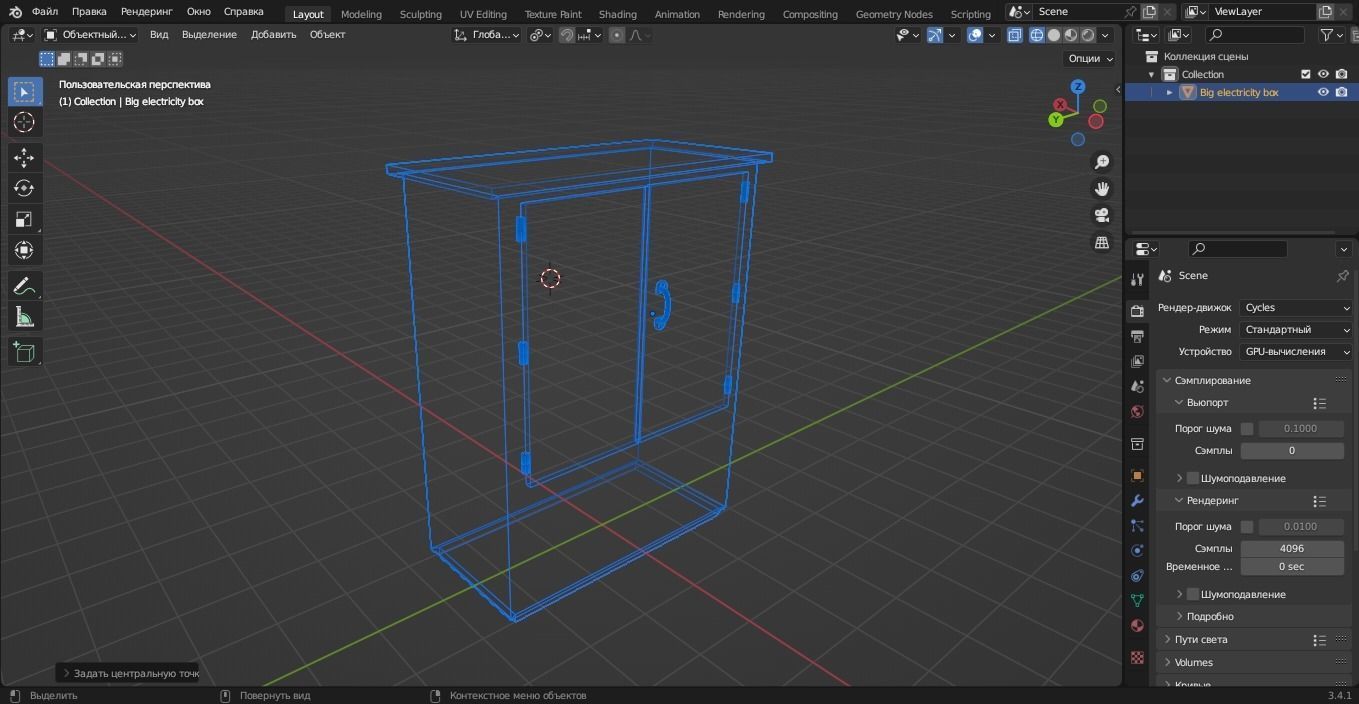Open the Object Constraints properties tab
The height and width of the screenshot is (704, 1359).
coord(1137,576)
